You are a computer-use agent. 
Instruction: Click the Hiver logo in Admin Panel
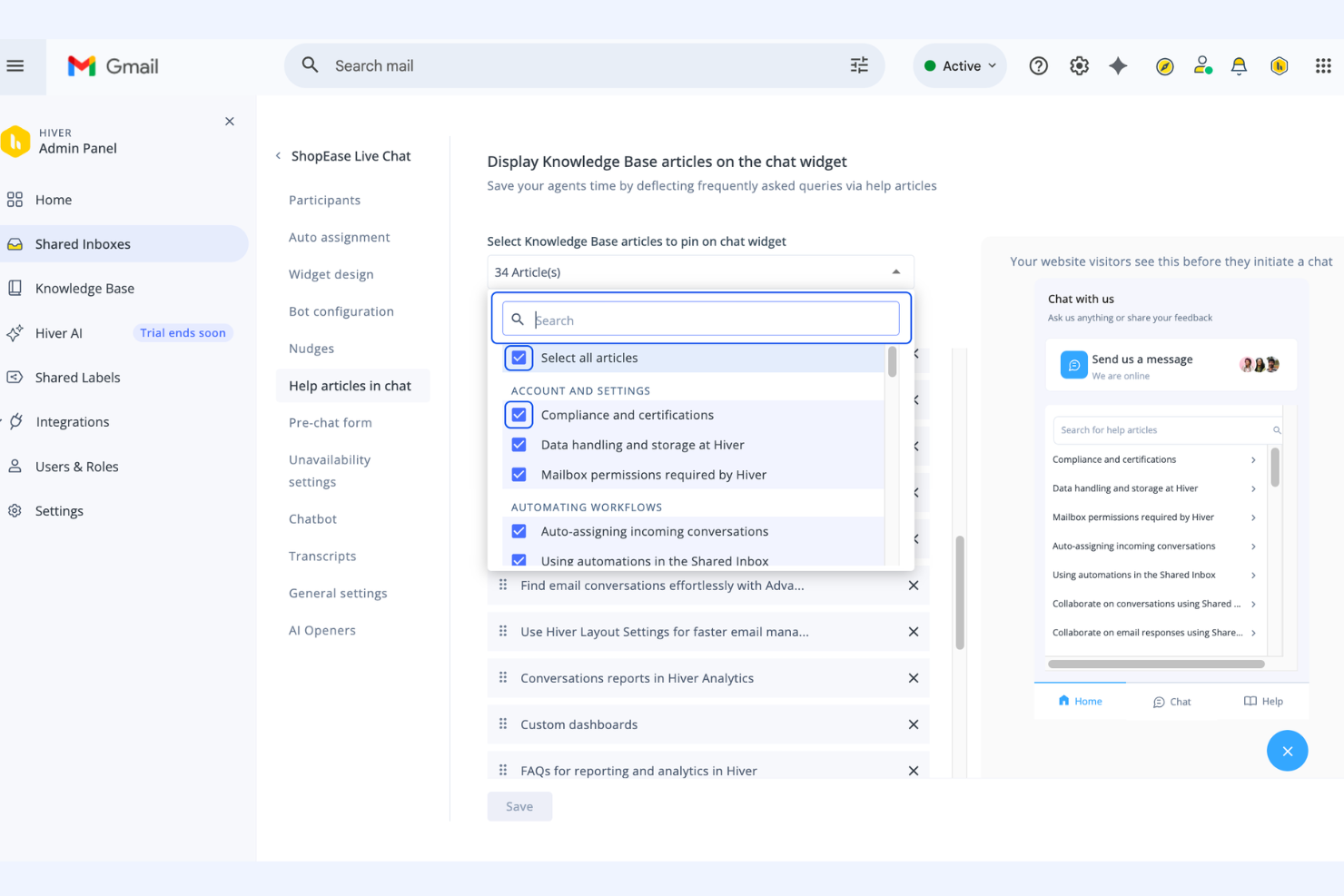coord(15,142)
